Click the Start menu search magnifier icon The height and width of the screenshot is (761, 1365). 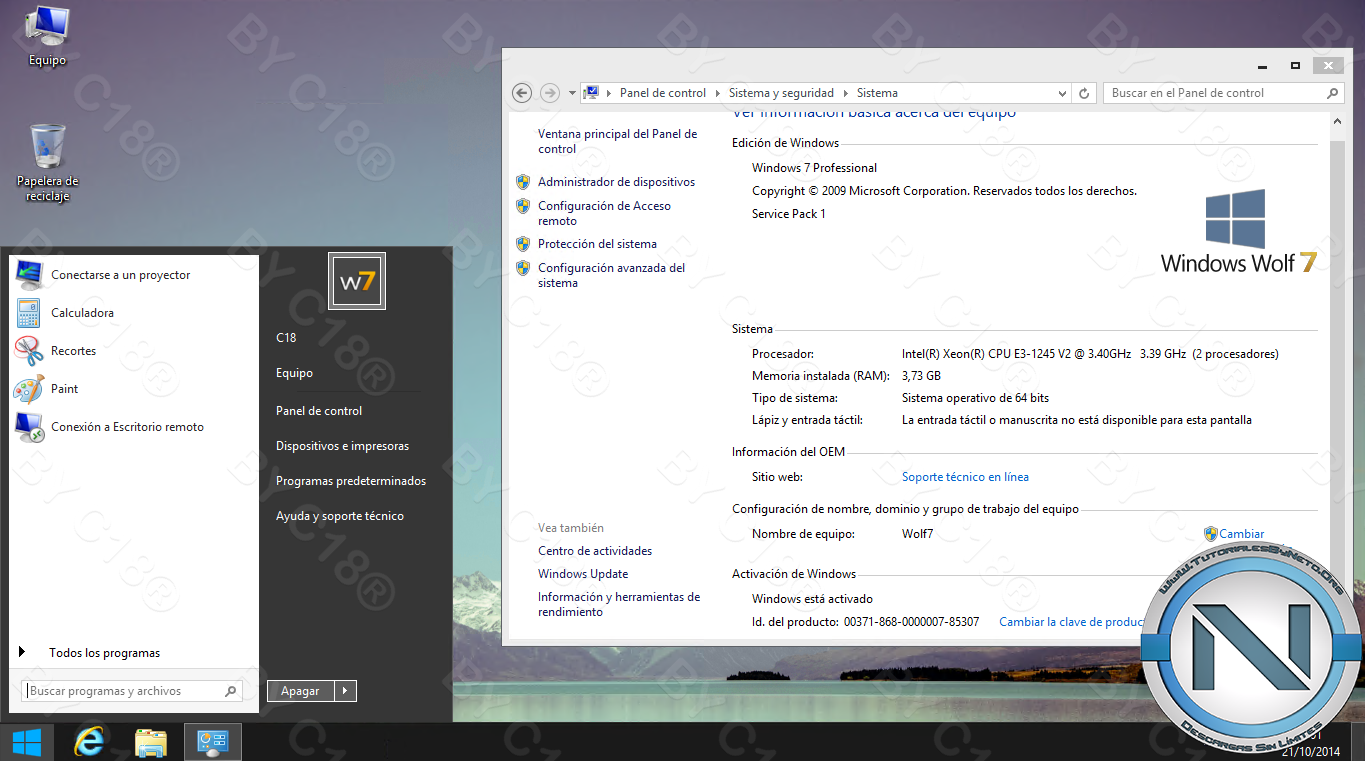pyautogui.click(x=230, y=691)
